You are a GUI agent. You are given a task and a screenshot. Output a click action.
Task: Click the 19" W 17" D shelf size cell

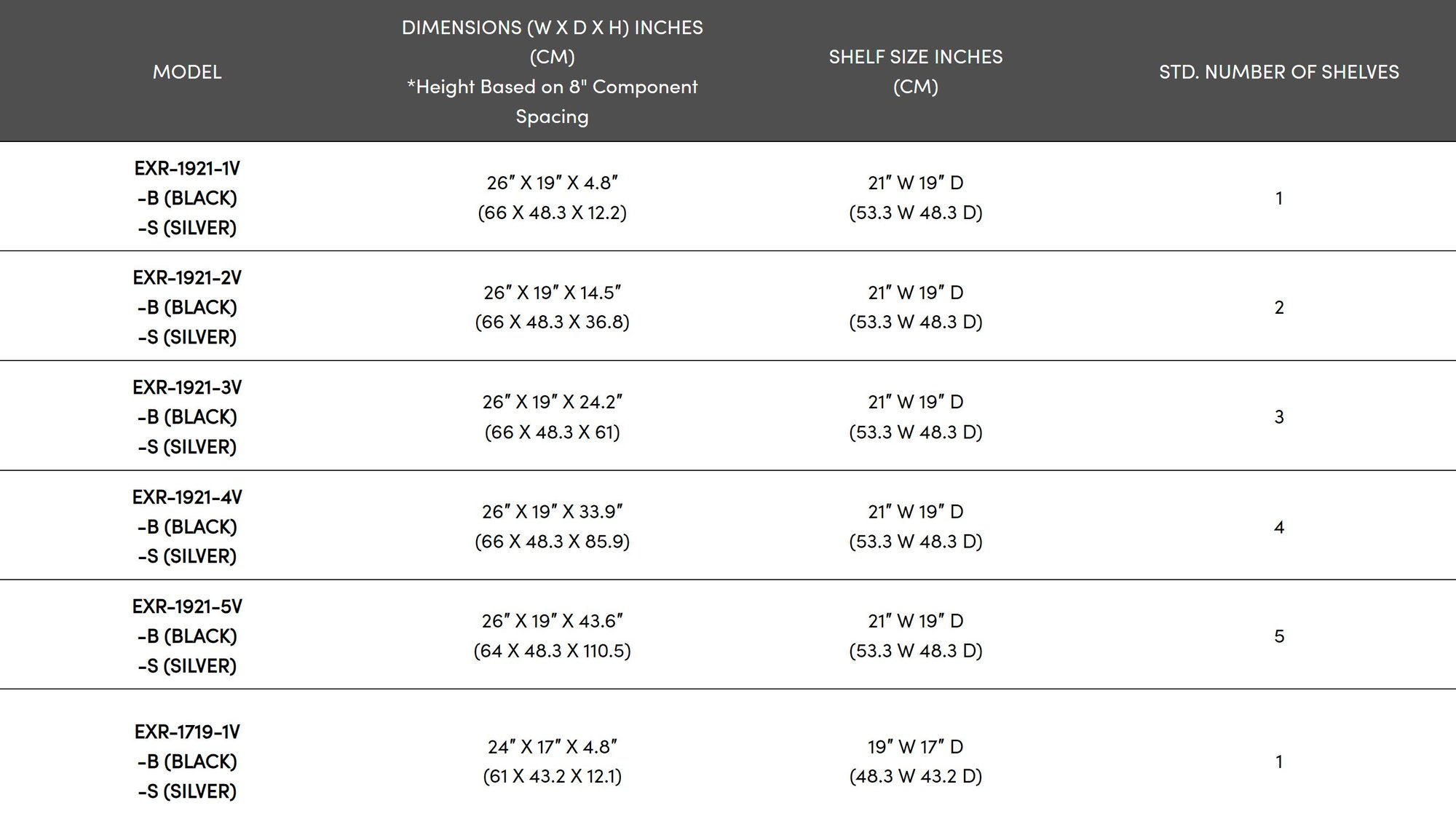tap(915, 761)
